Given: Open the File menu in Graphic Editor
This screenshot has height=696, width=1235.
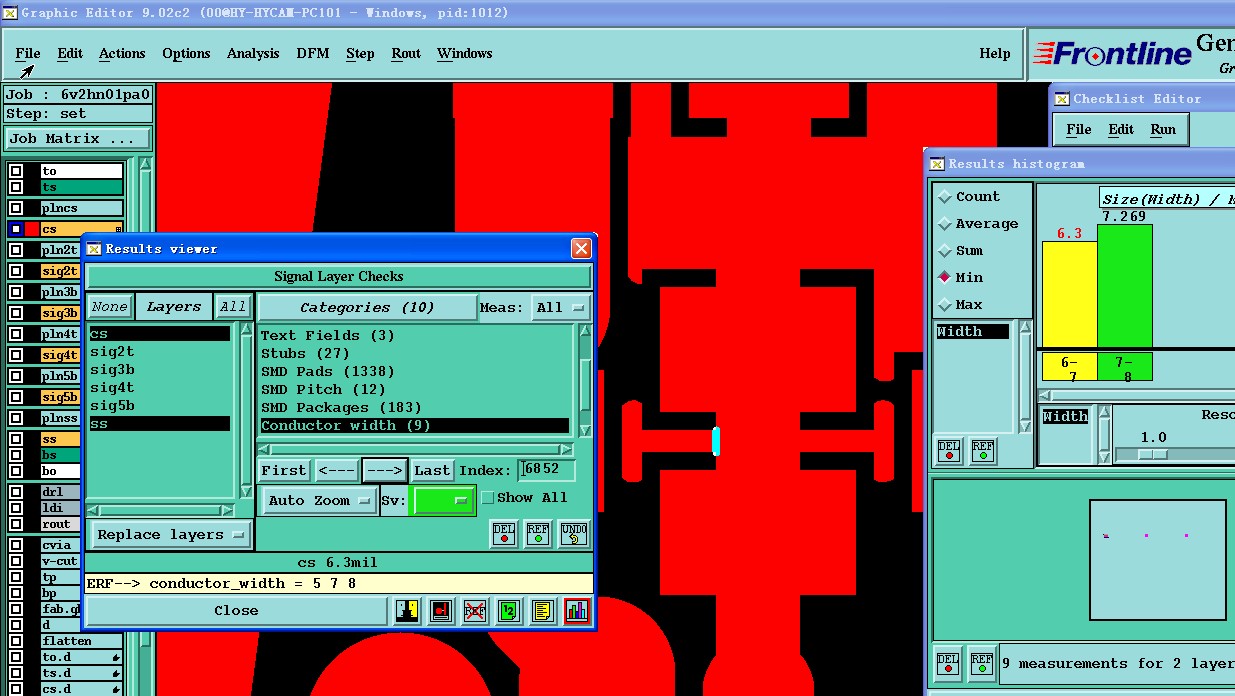Looking at the screenshot, I should (x=28, y=53).
